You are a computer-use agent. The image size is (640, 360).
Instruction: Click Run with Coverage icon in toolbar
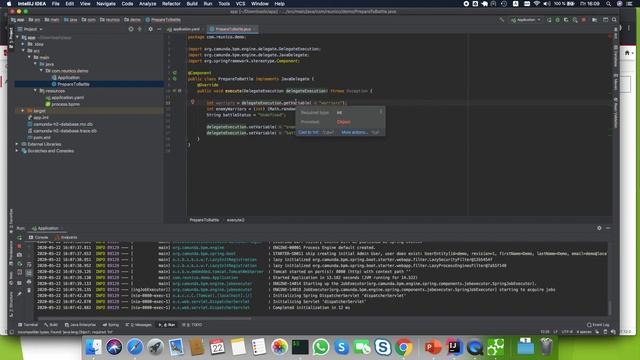pyautogui.click(x=566, y=20)
